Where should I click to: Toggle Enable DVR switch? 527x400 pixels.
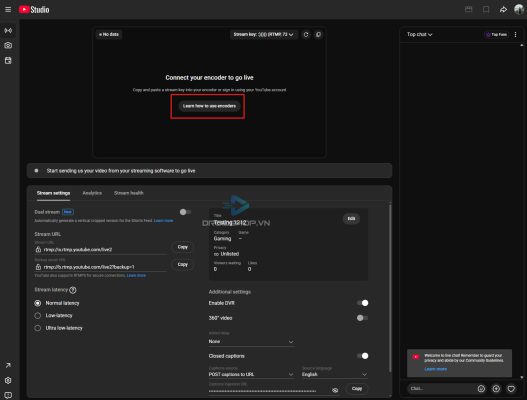pyautogui.click(x=363, y=303)
